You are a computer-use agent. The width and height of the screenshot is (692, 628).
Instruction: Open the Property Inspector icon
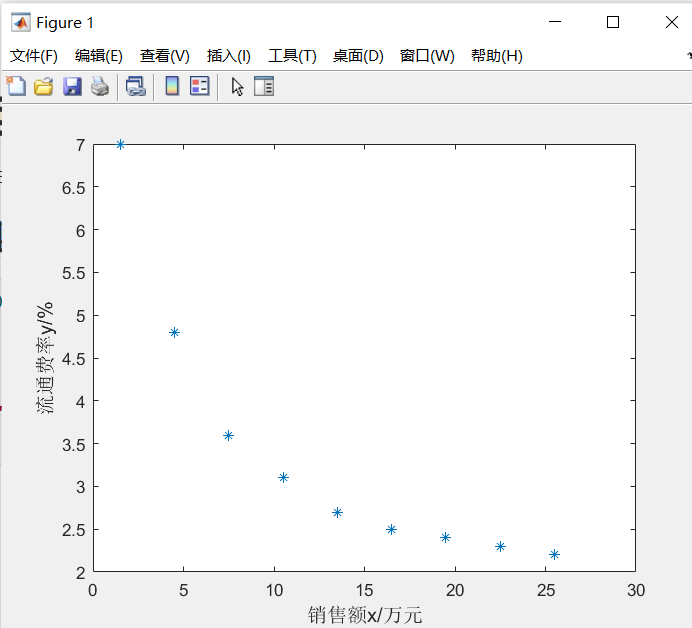point(264,87)
